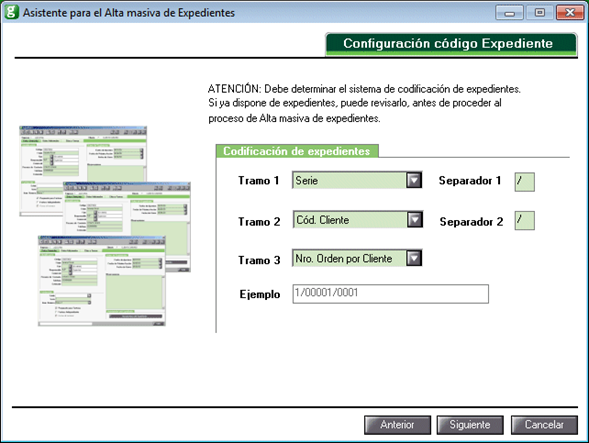Viewport: 589px width, 443px height.
Task: Select the Tramo 2 'Cód. Cliente' combo box
Action: pyautogui.click(x=358, y=220)
